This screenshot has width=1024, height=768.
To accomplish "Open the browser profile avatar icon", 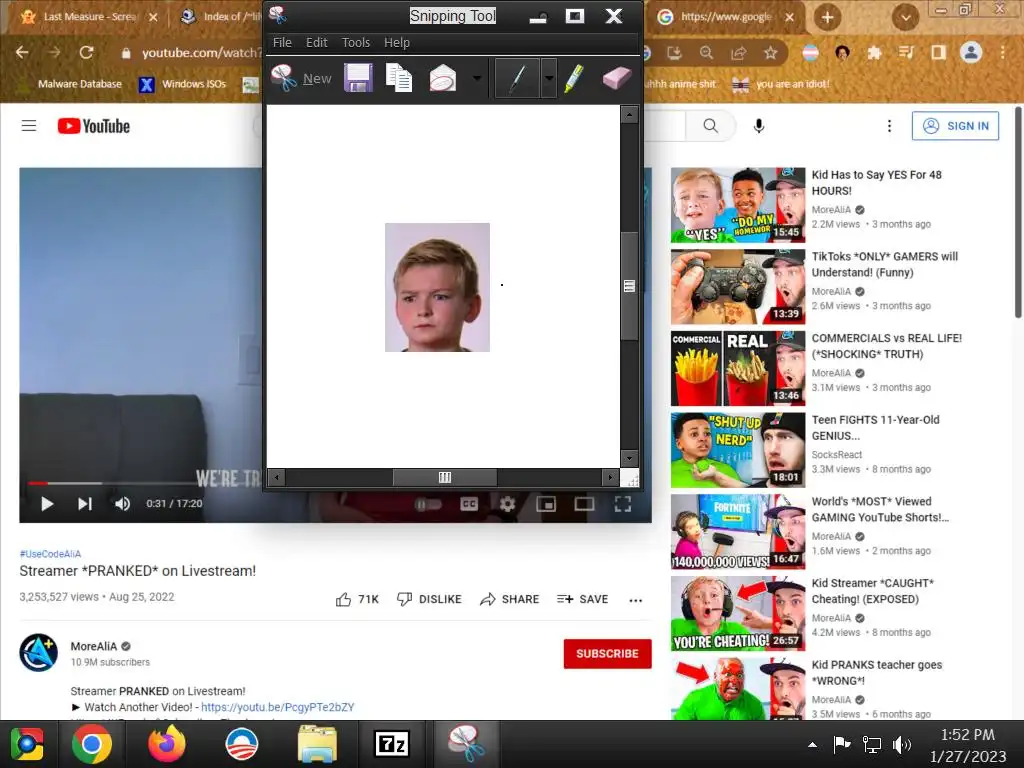I will coord(971,52).
